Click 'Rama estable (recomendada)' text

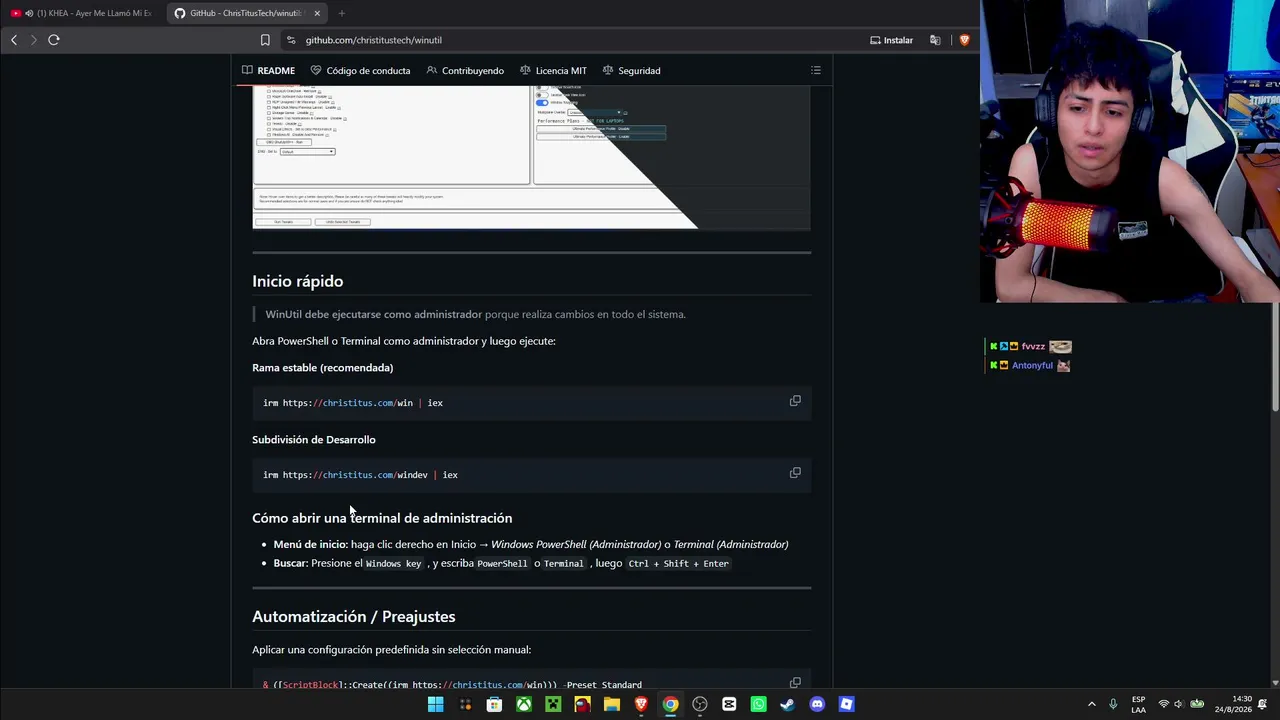pos(322,368)
